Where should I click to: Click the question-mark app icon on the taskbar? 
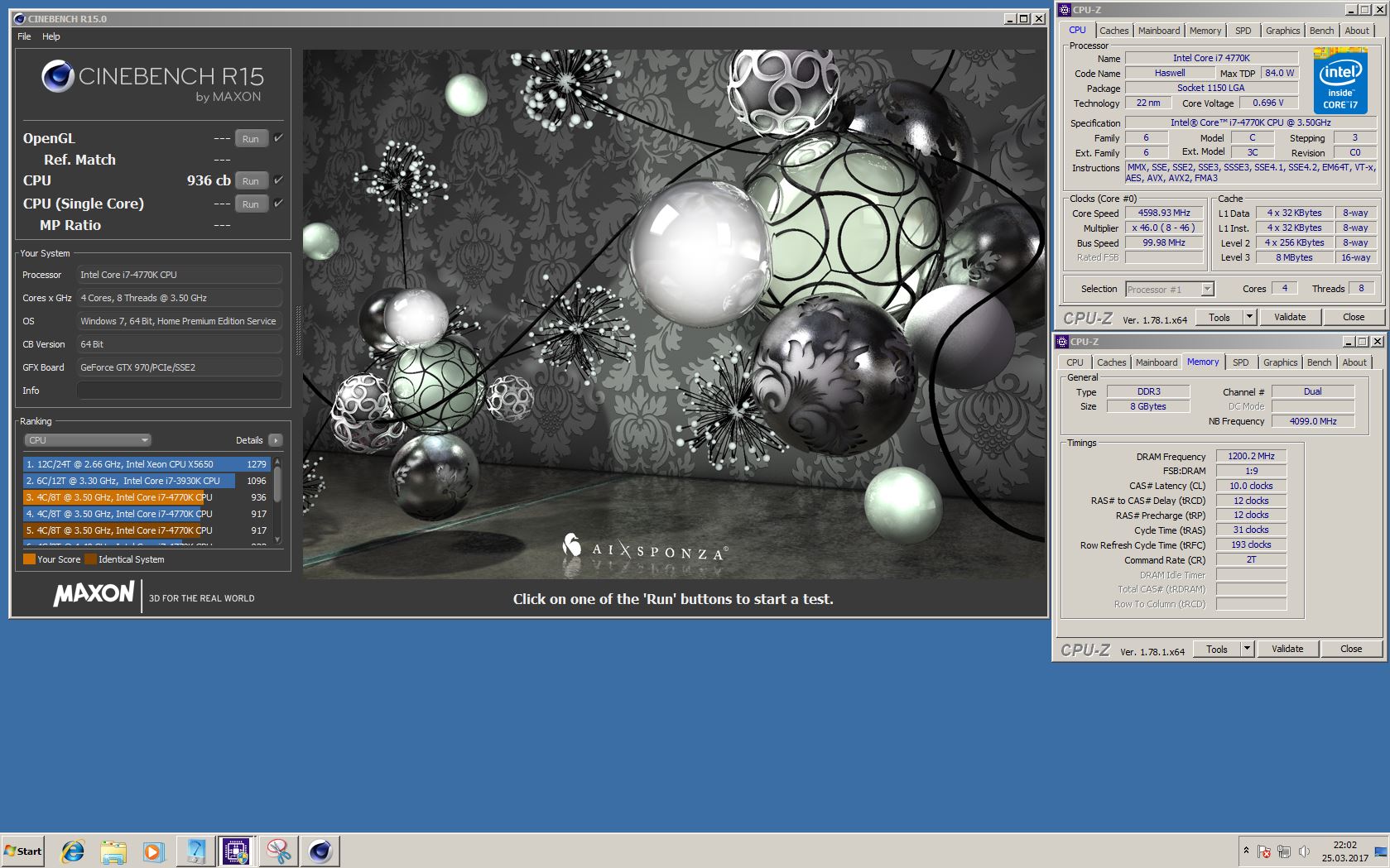195,851
